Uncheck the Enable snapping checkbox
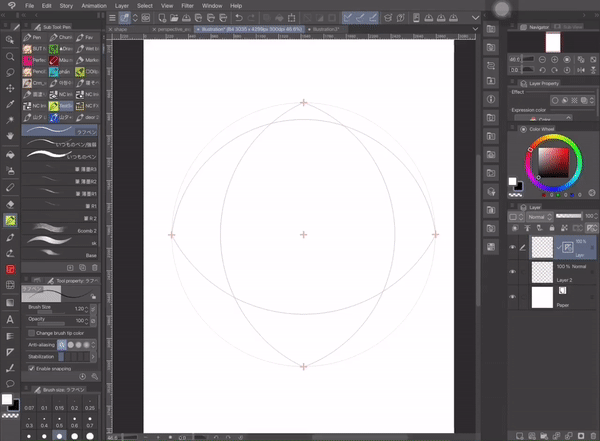 [x=29, y=369]
